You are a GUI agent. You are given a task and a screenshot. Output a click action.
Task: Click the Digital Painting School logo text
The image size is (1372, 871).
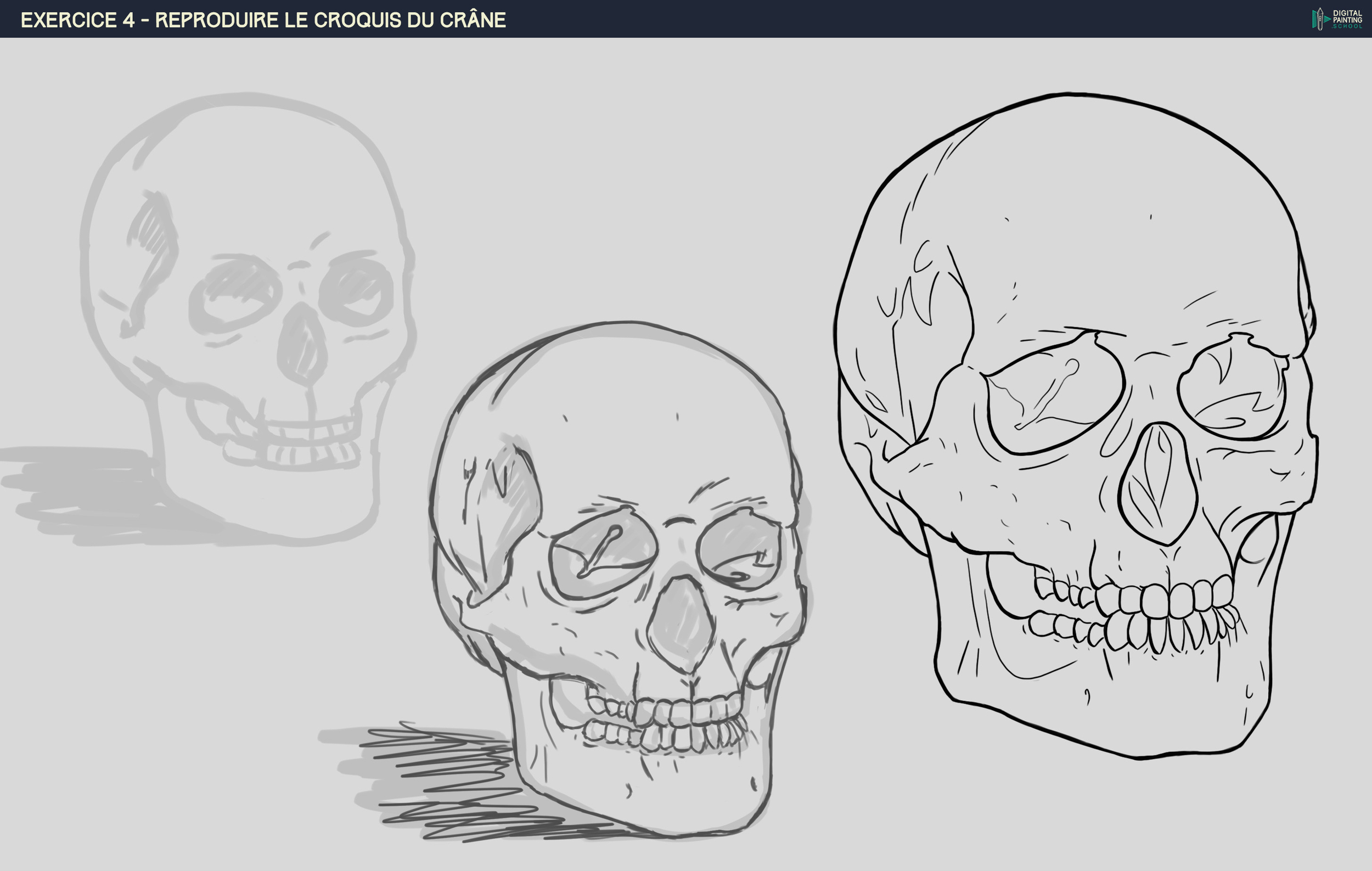point(1347,19)
